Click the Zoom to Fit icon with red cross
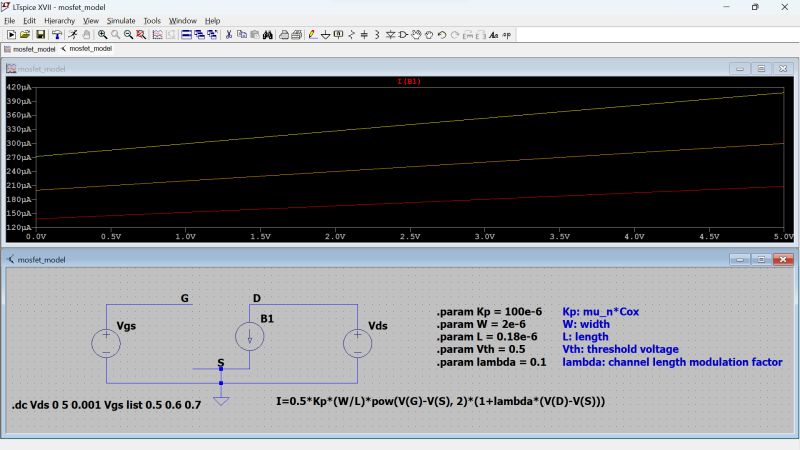Screen dimensions: 800x450 coord(141,35)
